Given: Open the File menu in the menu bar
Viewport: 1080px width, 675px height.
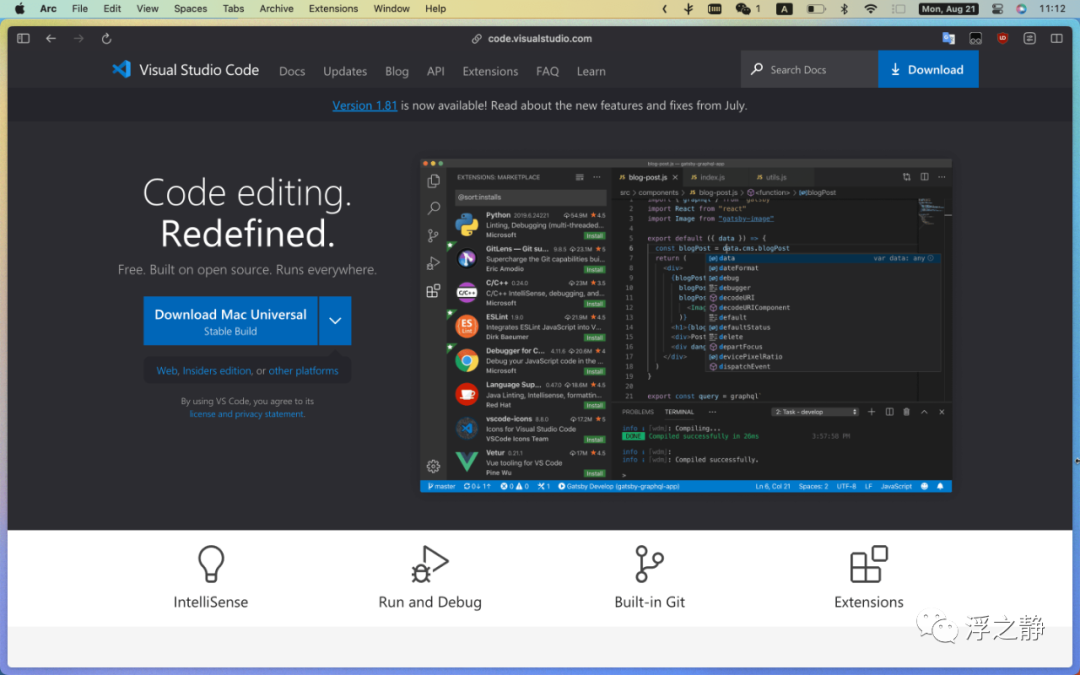Looking at the screenshot, I should pos(80,9).
